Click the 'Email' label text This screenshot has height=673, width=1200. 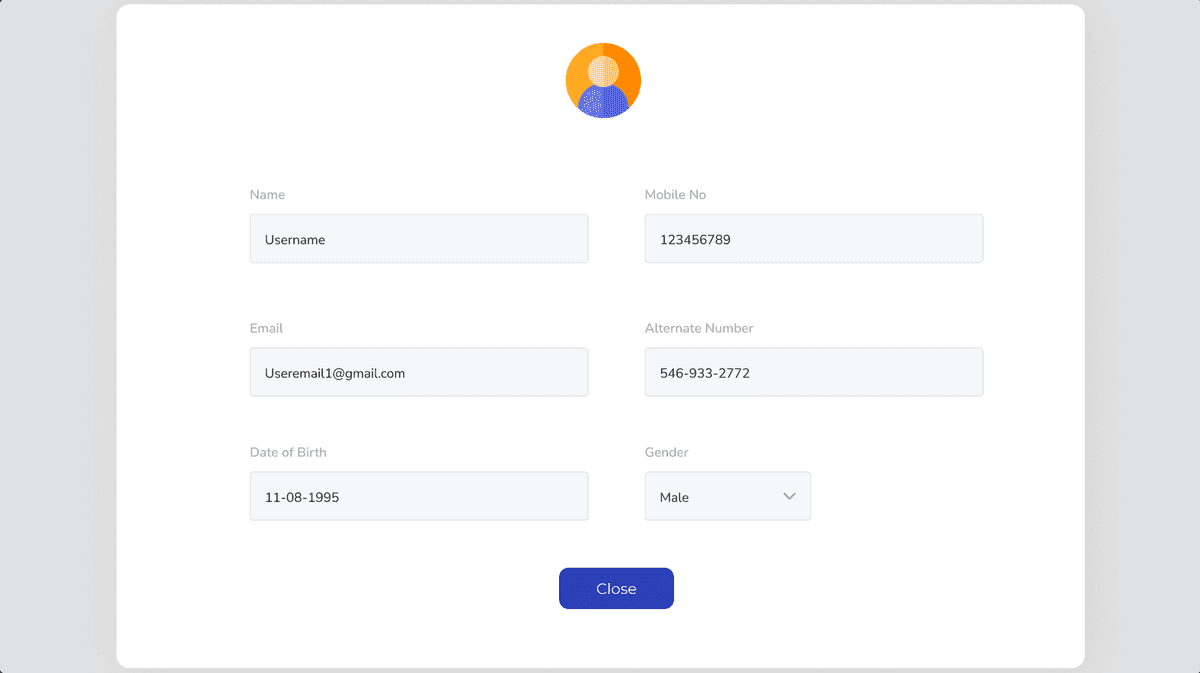click(x=266, y=328)
